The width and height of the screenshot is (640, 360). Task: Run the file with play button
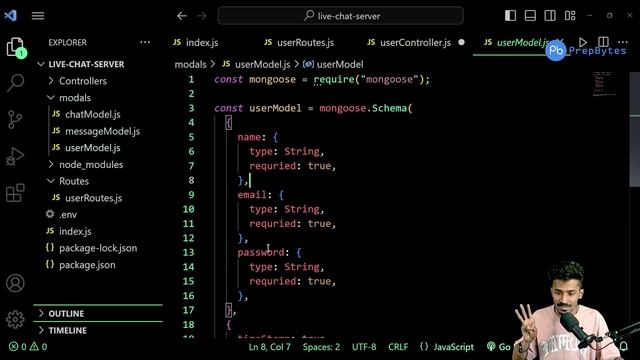click(583, 42)
